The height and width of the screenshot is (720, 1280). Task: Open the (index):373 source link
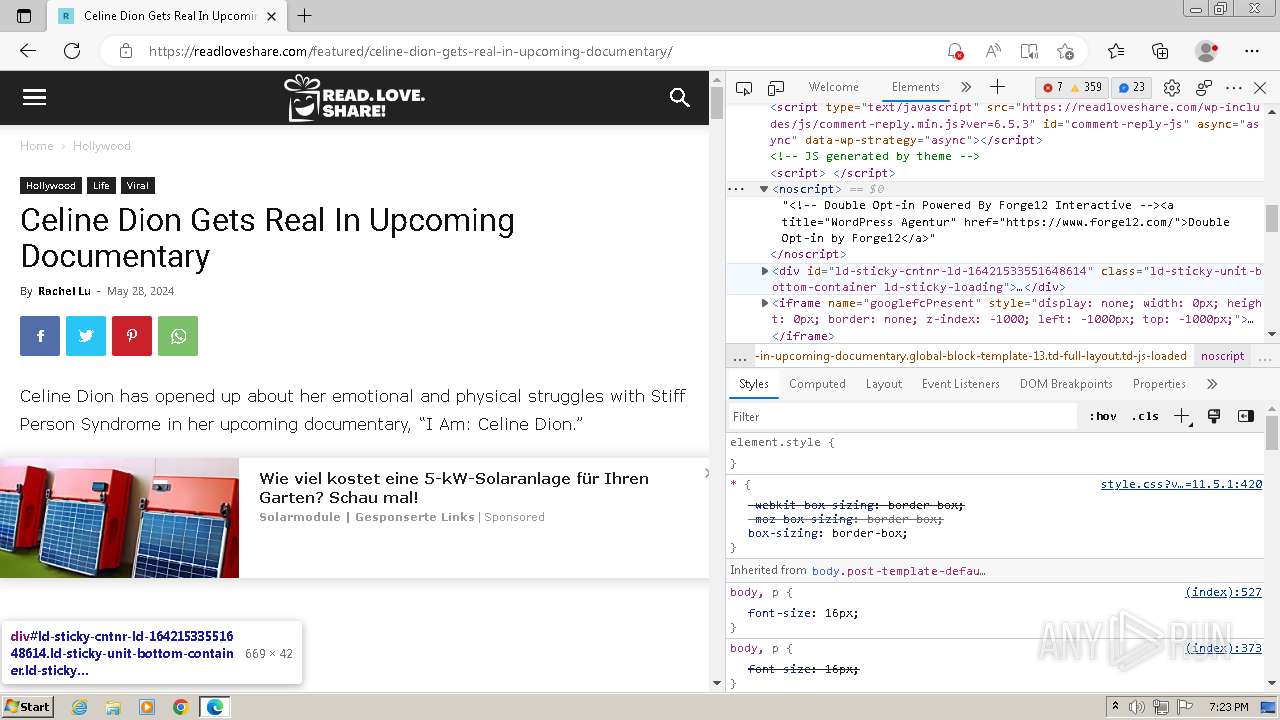(x=1223, y=648)
